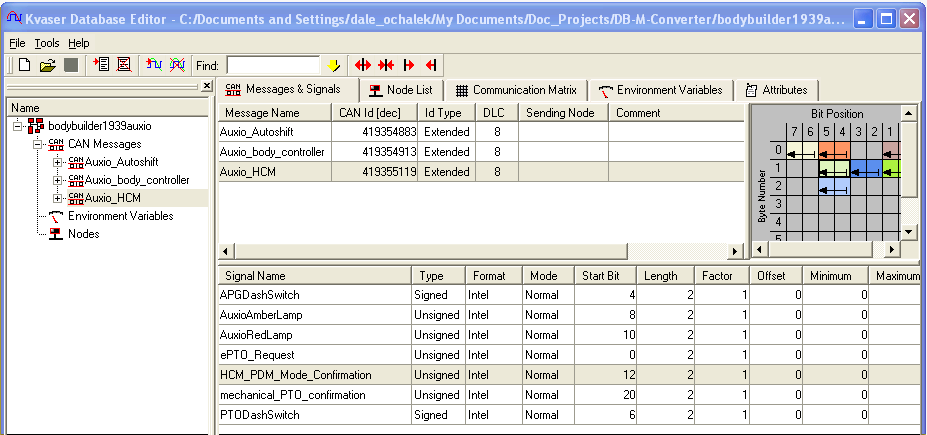Click the red left-arrow bar icon

pos(431,65)
